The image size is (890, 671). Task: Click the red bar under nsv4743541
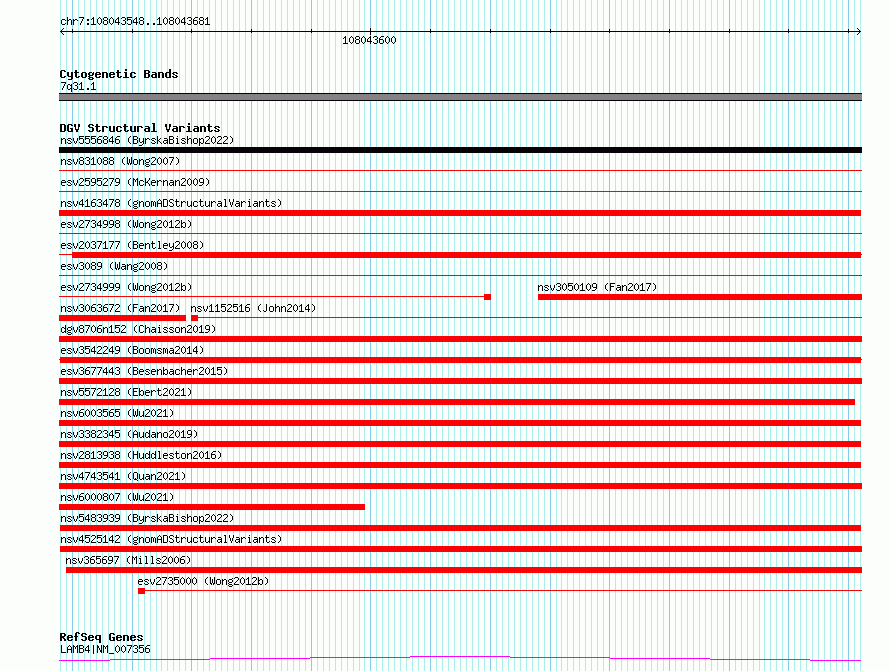pyautogui.click(x=460, y=486)
